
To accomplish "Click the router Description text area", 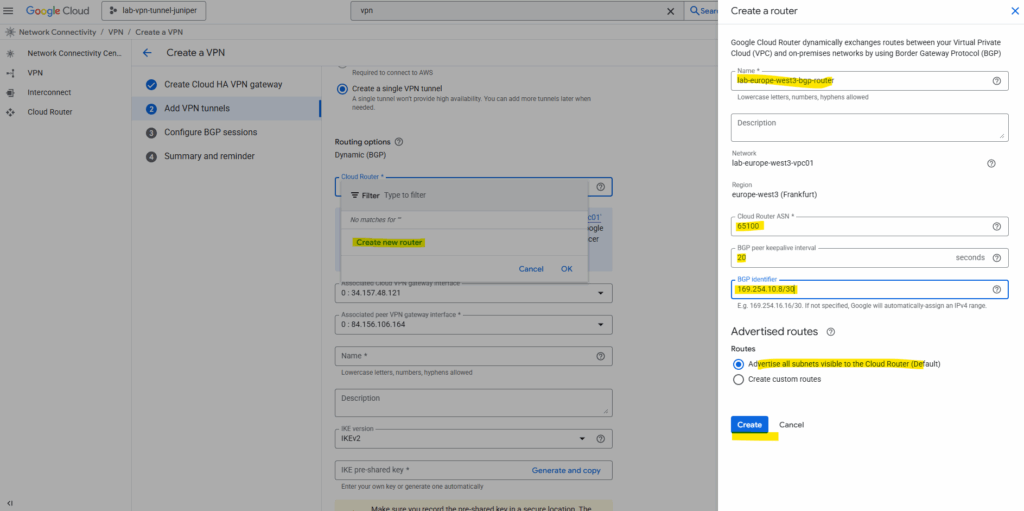I will (x=869, y=127).
